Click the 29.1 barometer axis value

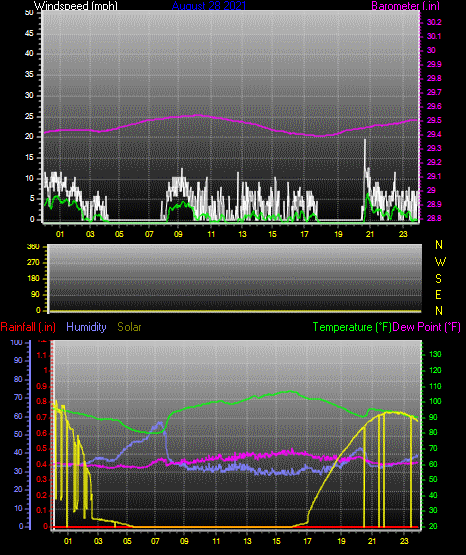pyautogui.click(x=434, y=177)
